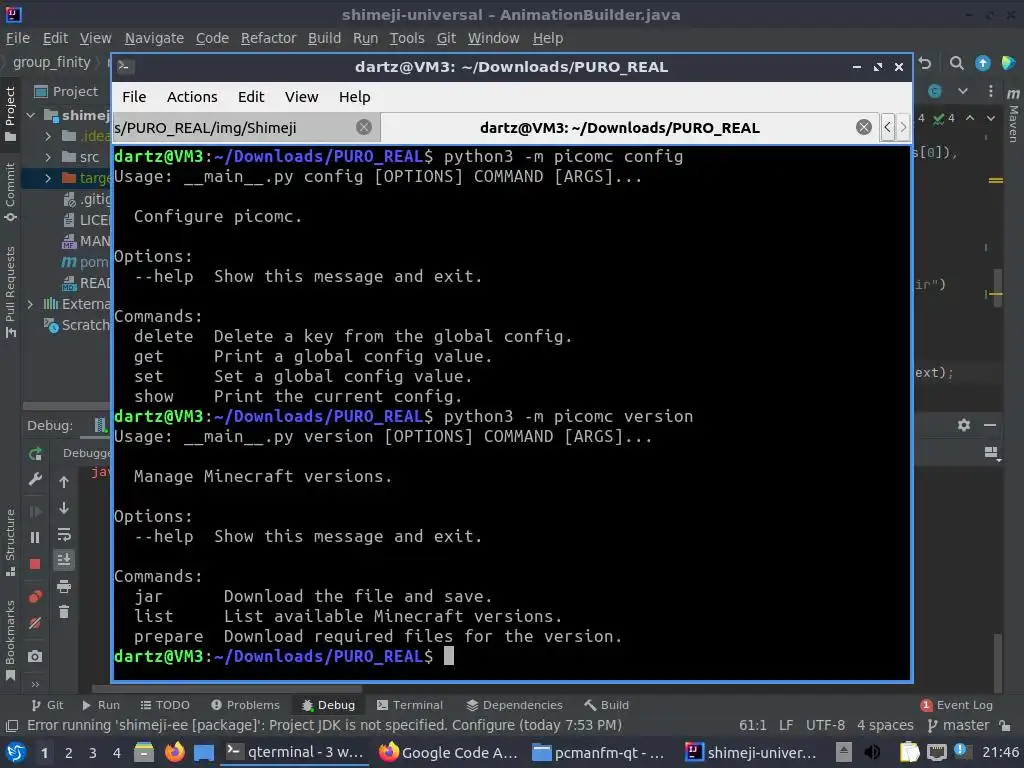Screen dimensions: 1024x768
Task: Toggle scroll to end in console
Action: [64, 560]
